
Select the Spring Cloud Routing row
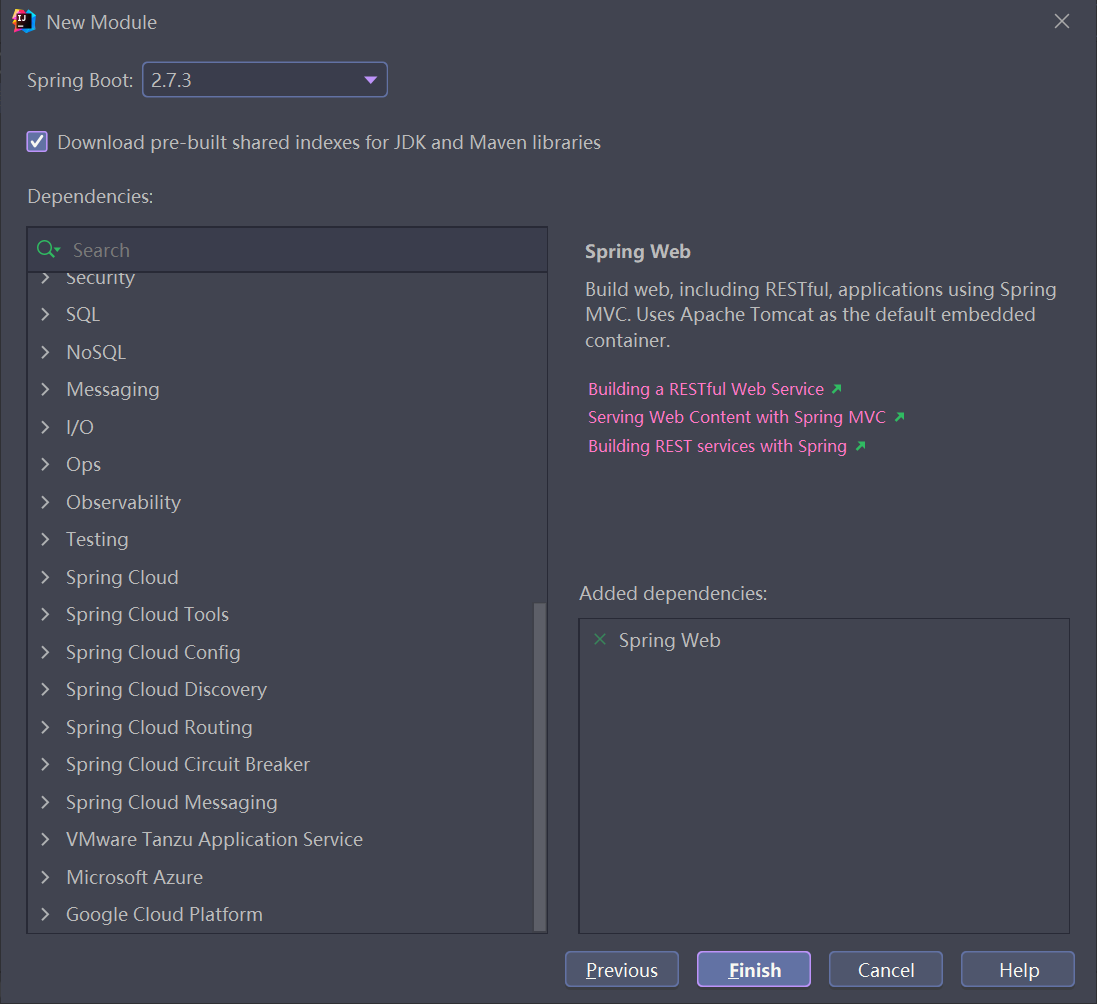pos(281,727)
